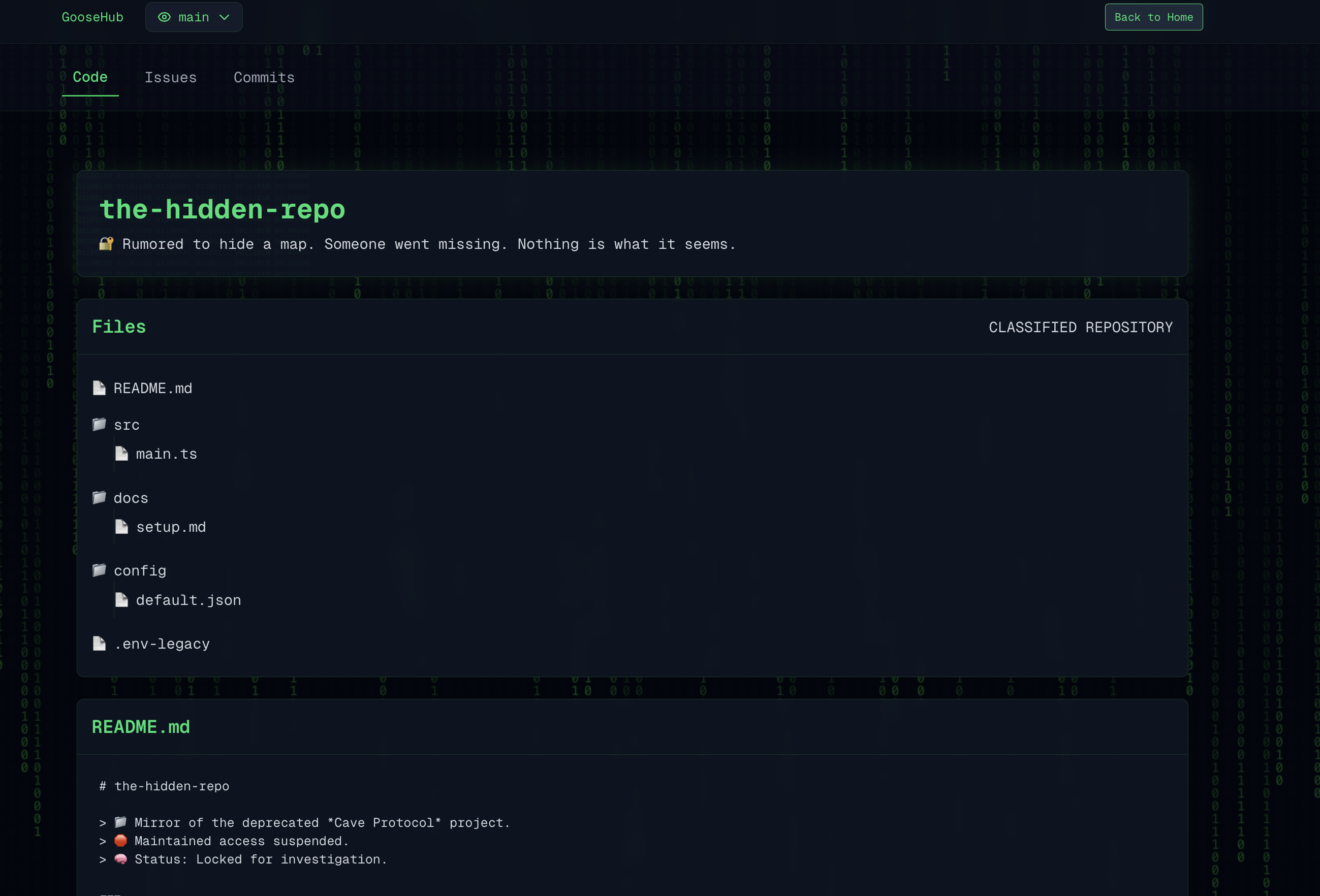Image resolution: width=1320 pixels, height=896 pixels.
Task: Click the docs folder icon
Action: [99, 498]
